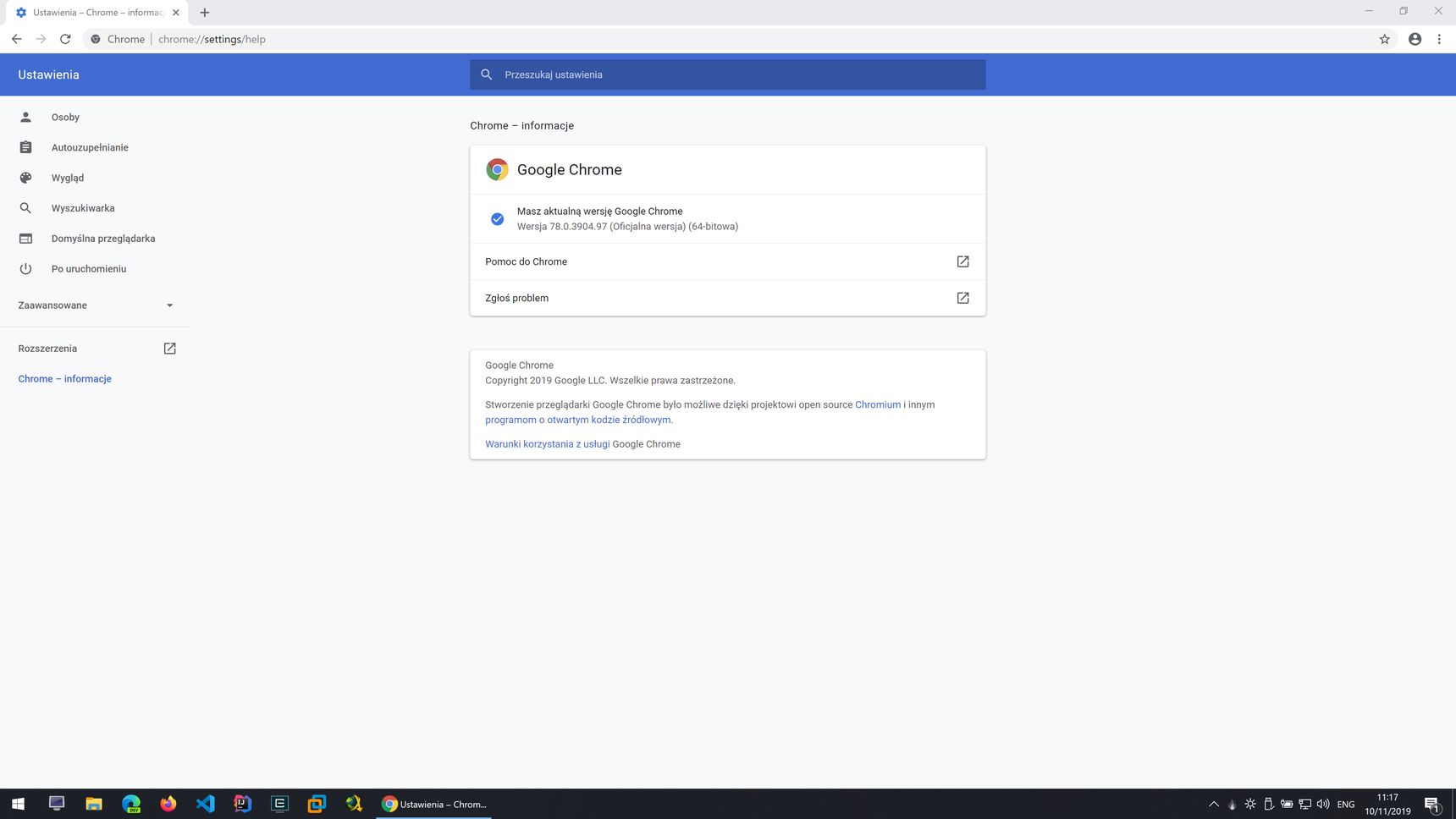The image size is (1456, 819).
Task: Launch Firefox from taskbar
Action: 168,804
